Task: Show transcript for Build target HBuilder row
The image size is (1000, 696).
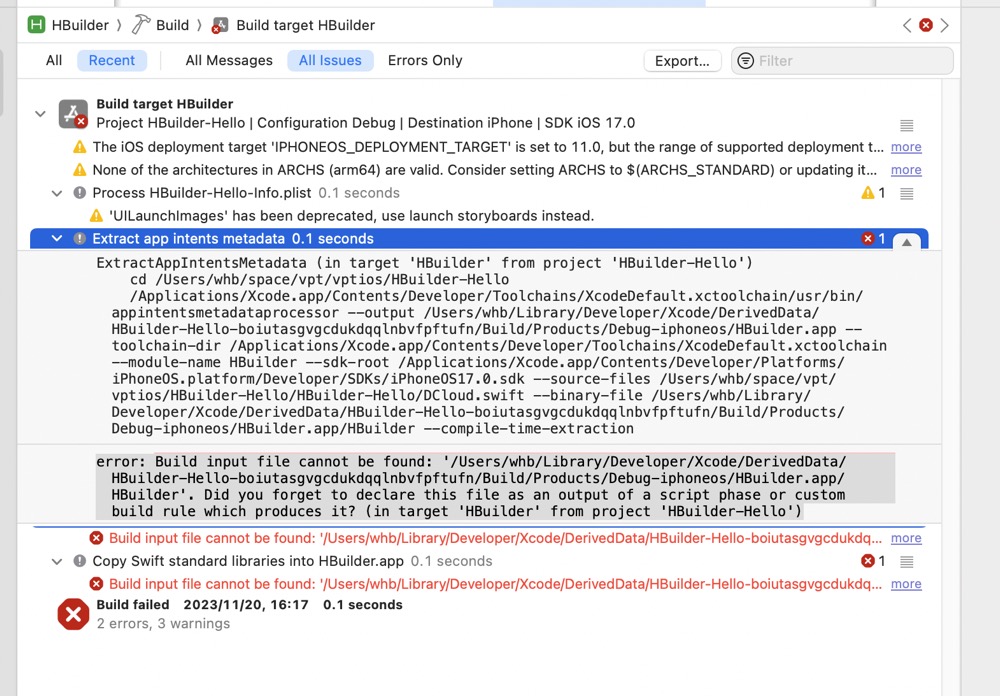Action: coord(906,124)
